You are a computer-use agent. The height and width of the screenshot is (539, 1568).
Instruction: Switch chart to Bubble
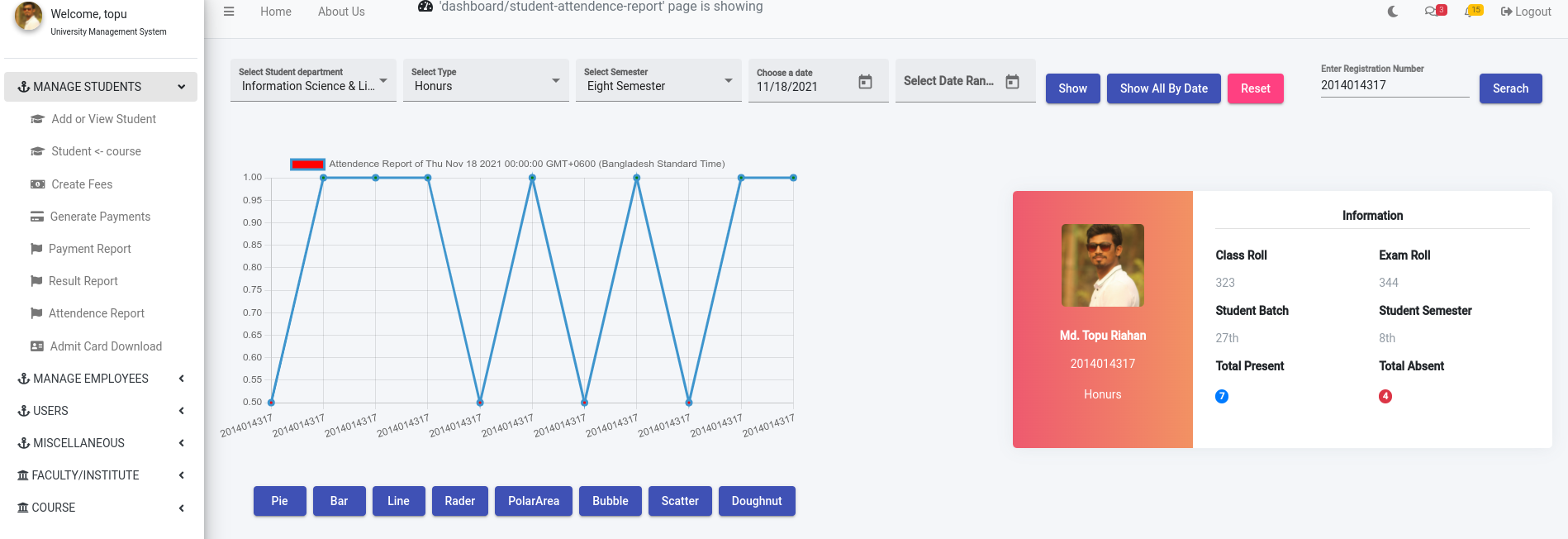pos(611,501)
